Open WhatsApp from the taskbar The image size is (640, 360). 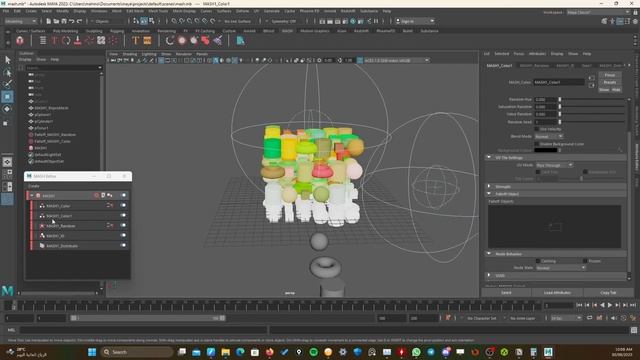point(416,352)
